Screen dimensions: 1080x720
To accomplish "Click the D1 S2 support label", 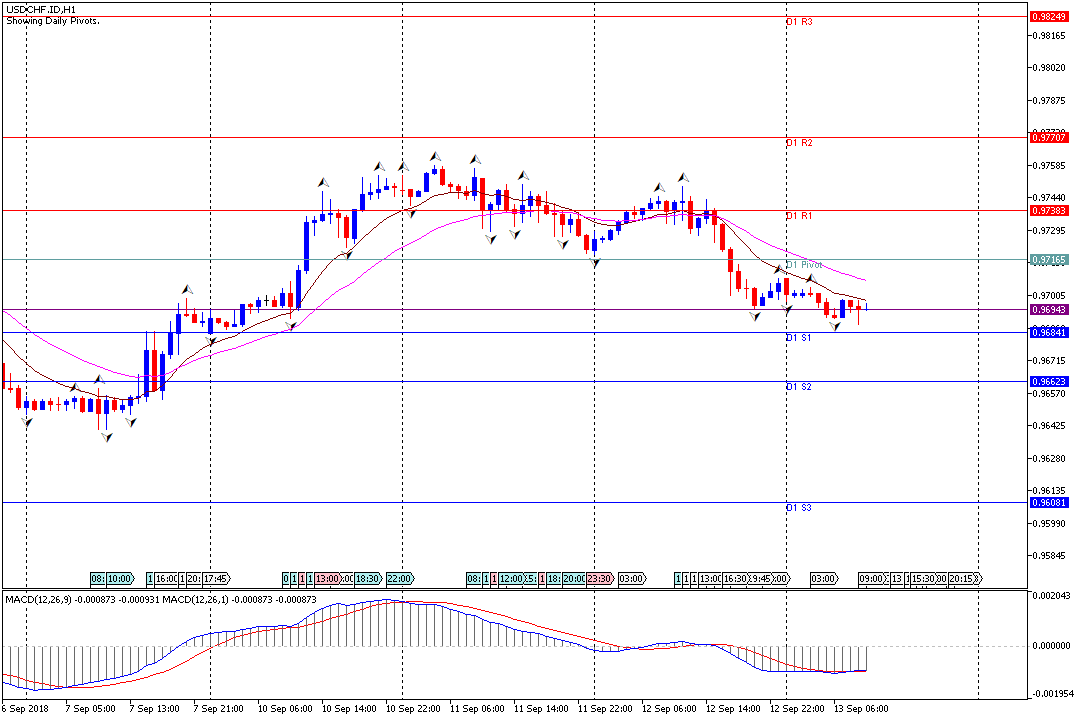I will click(x=799, y=387).
